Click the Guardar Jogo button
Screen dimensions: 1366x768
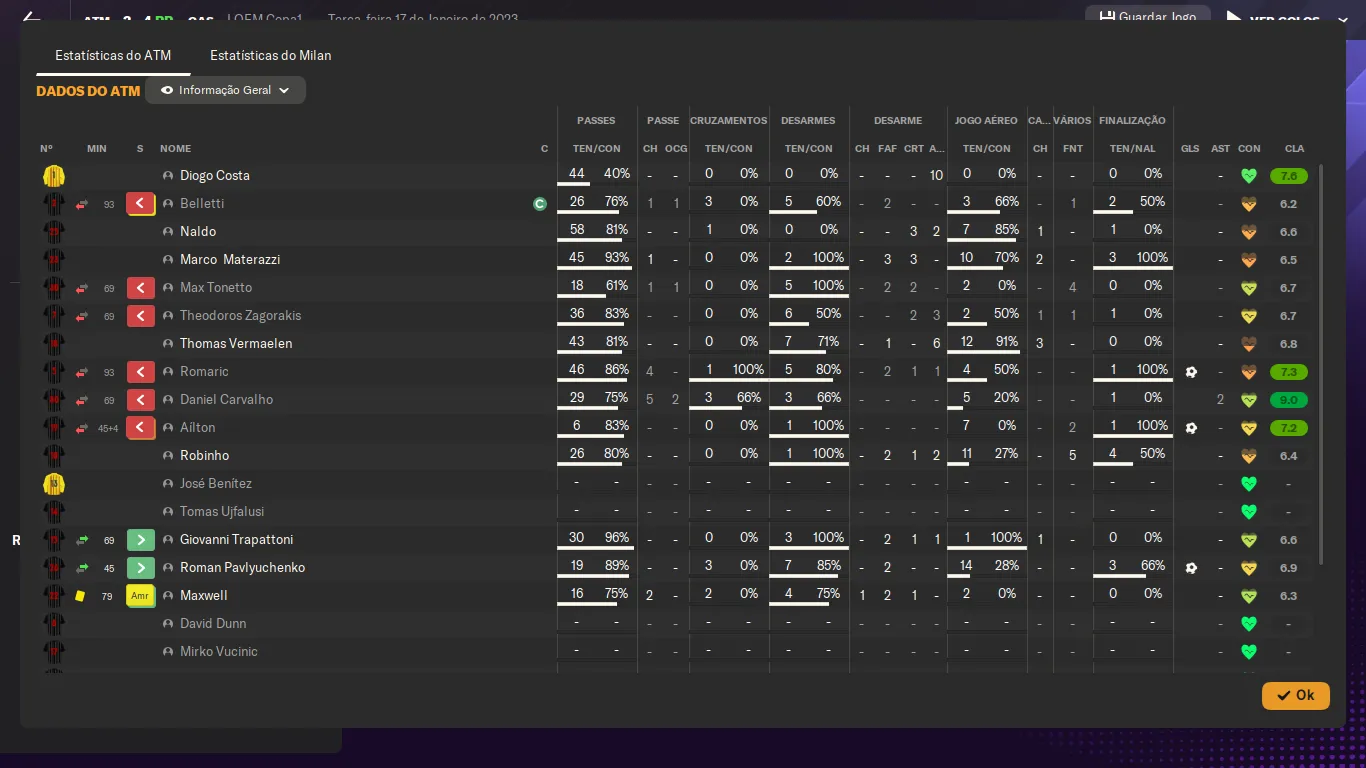[x=1148, y=17]
